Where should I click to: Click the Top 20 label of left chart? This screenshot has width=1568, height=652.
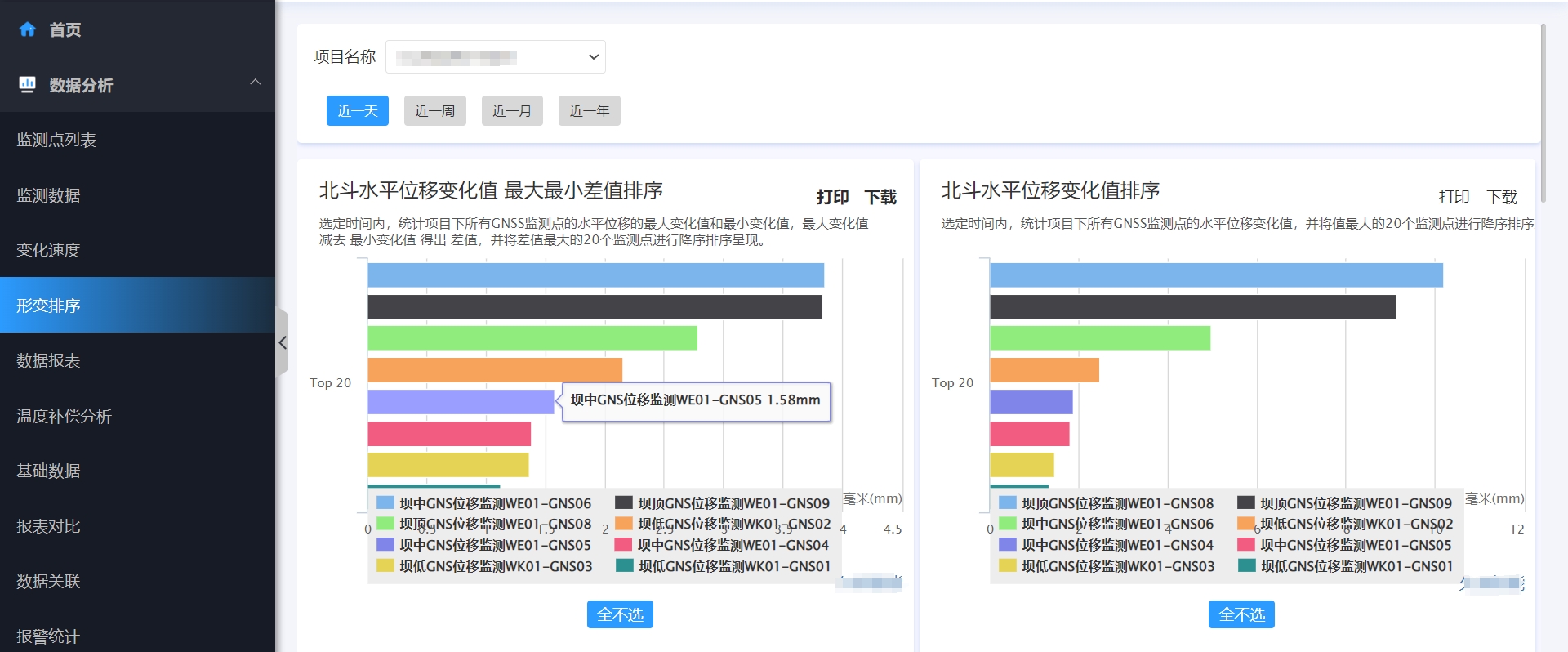(x=330, y=383)
